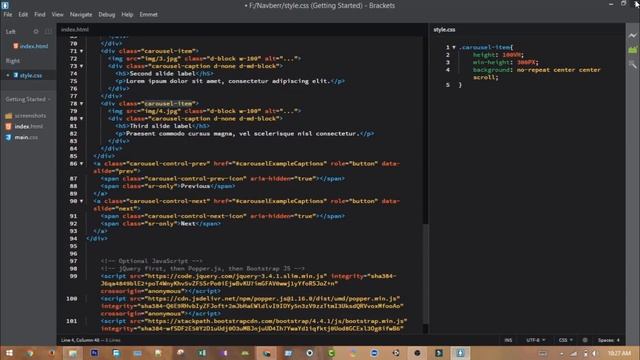Select the style.css pane header tab
Viewport: 640px width, 360px height.
[x=444, y=29]
